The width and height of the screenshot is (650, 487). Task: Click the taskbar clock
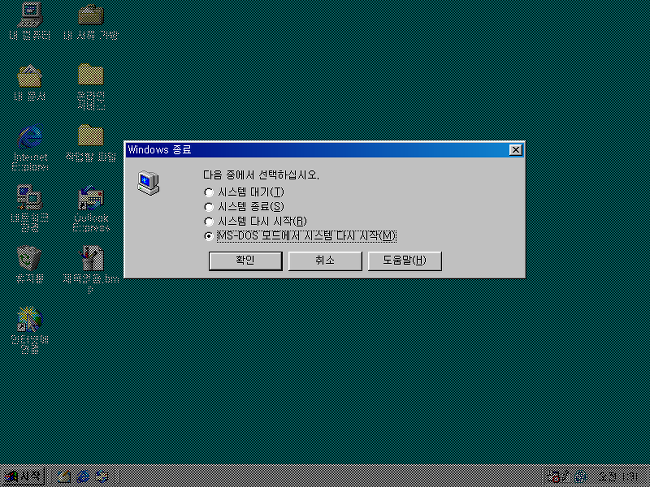[618, 477]
